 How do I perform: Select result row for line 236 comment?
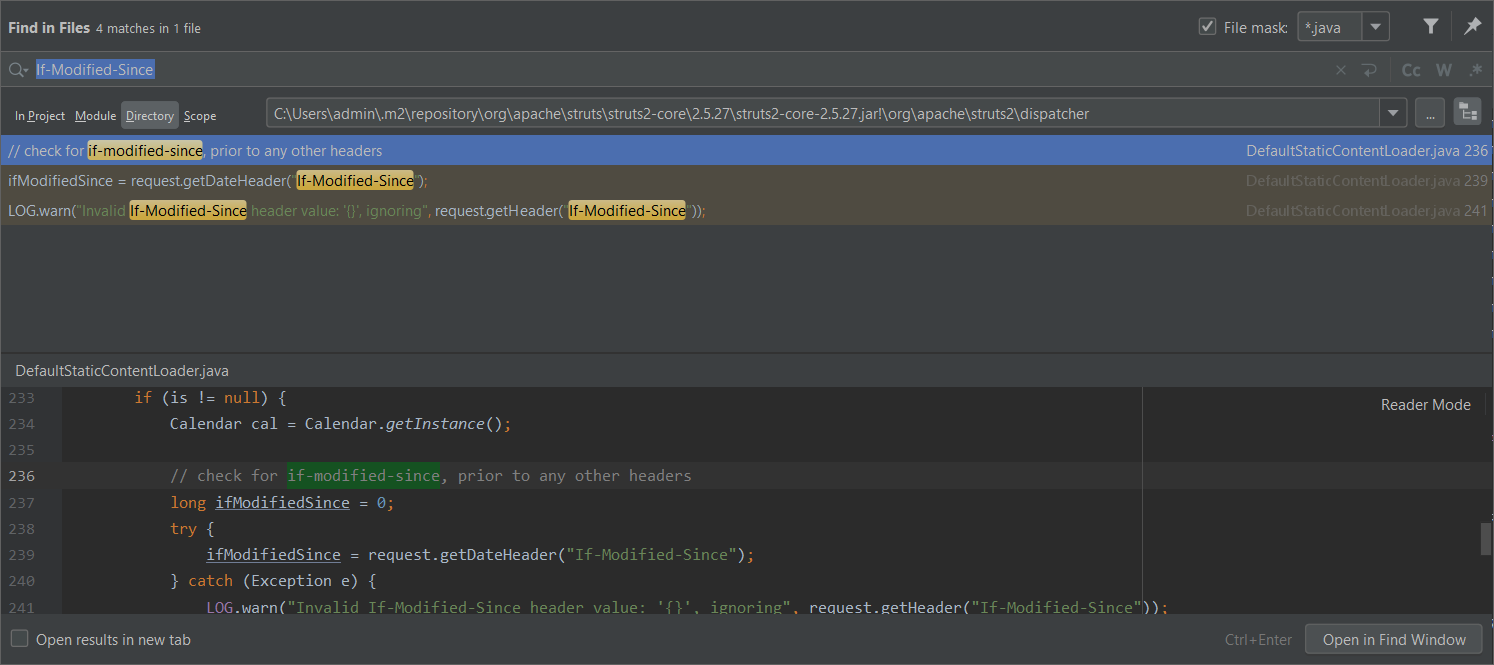746,151
